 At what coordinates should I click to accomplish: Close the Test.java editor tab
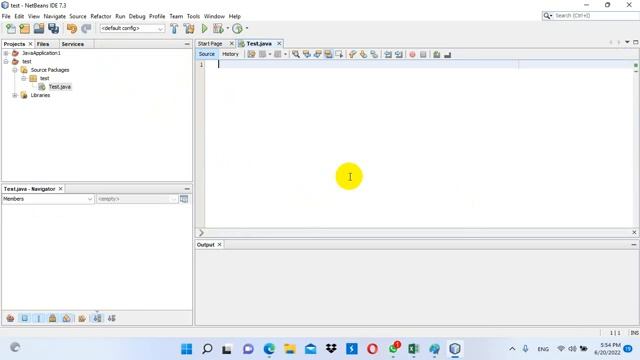coord(279,43)
